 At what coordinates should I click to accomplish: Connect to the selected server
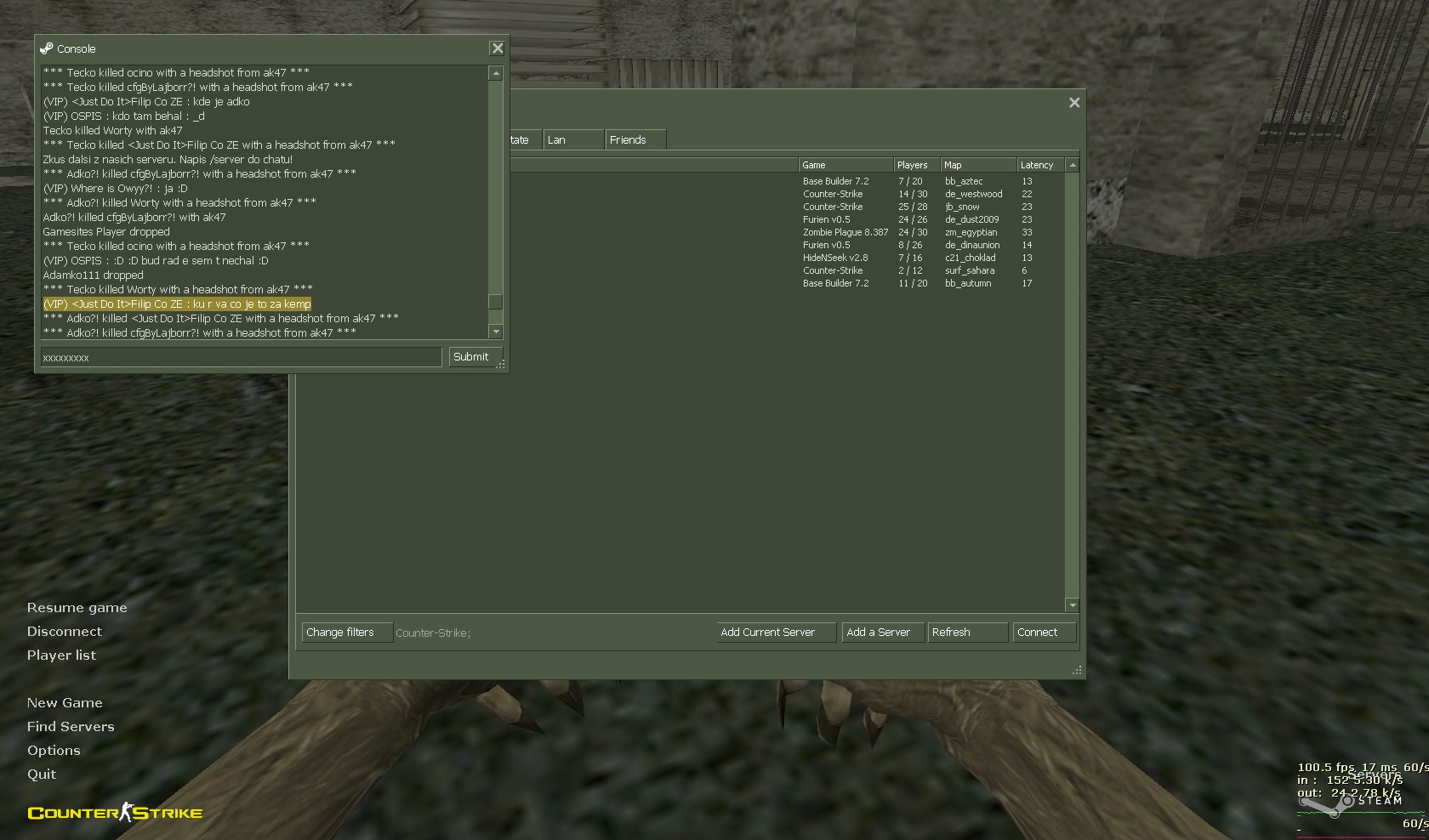click(x=1045, y=633)
